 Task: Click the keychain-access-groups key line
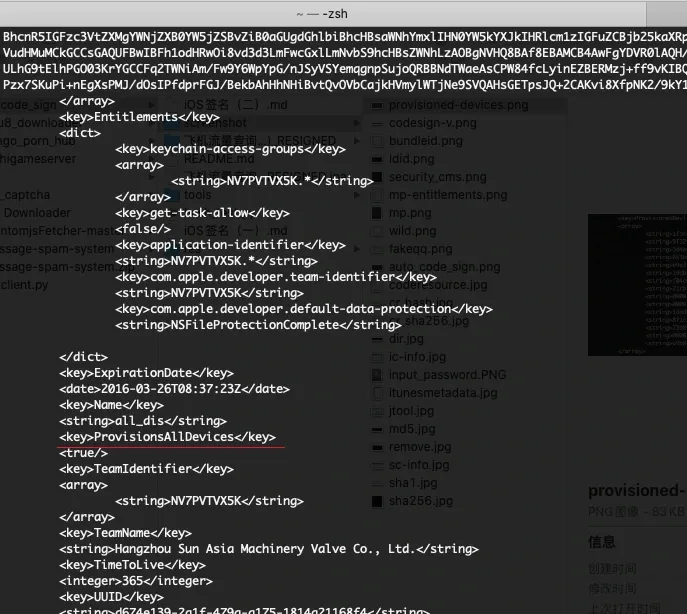tap(230, 149)
